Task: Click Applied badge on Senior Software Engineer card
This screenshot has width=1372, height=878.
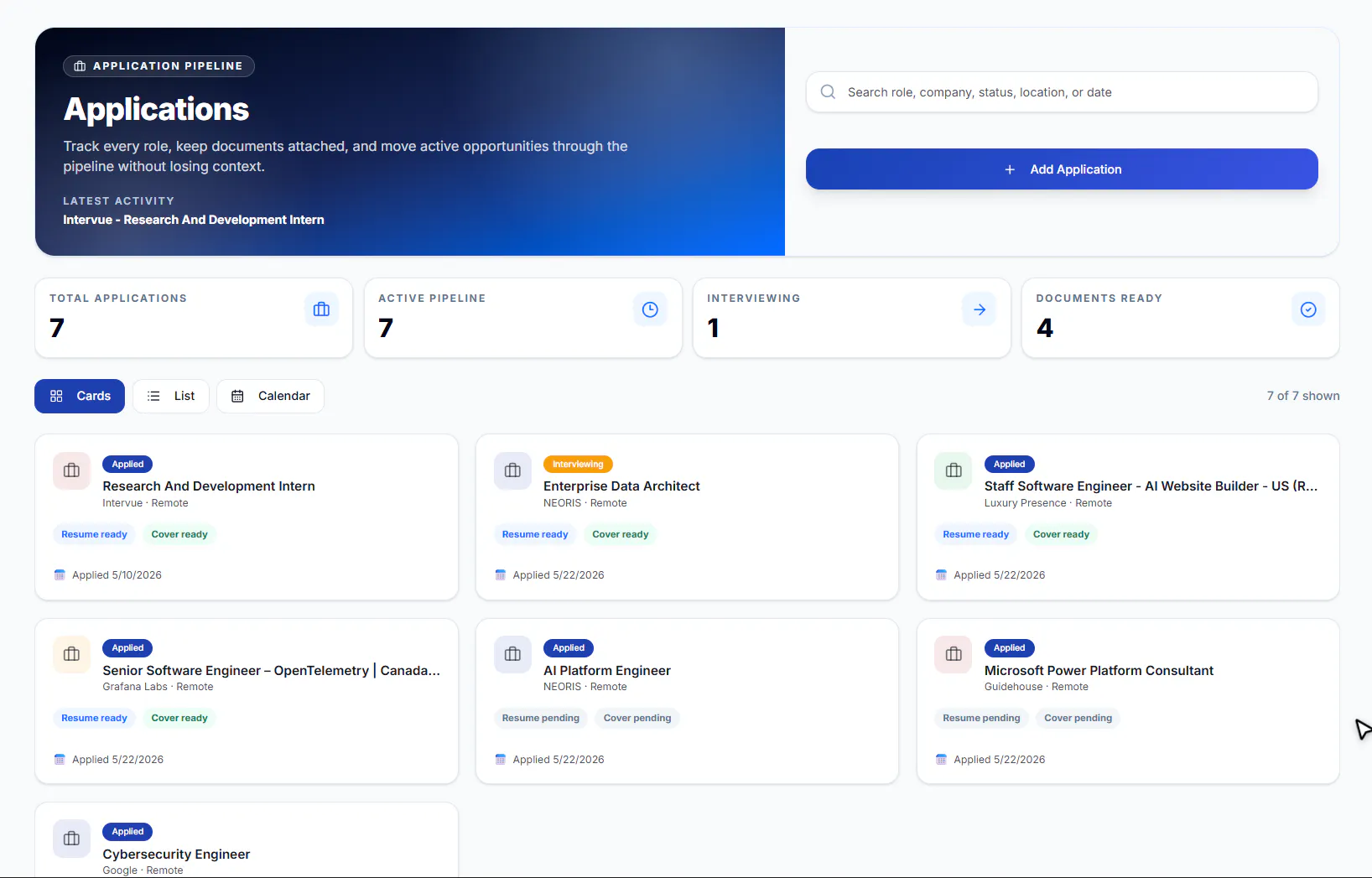Action: 127,648
